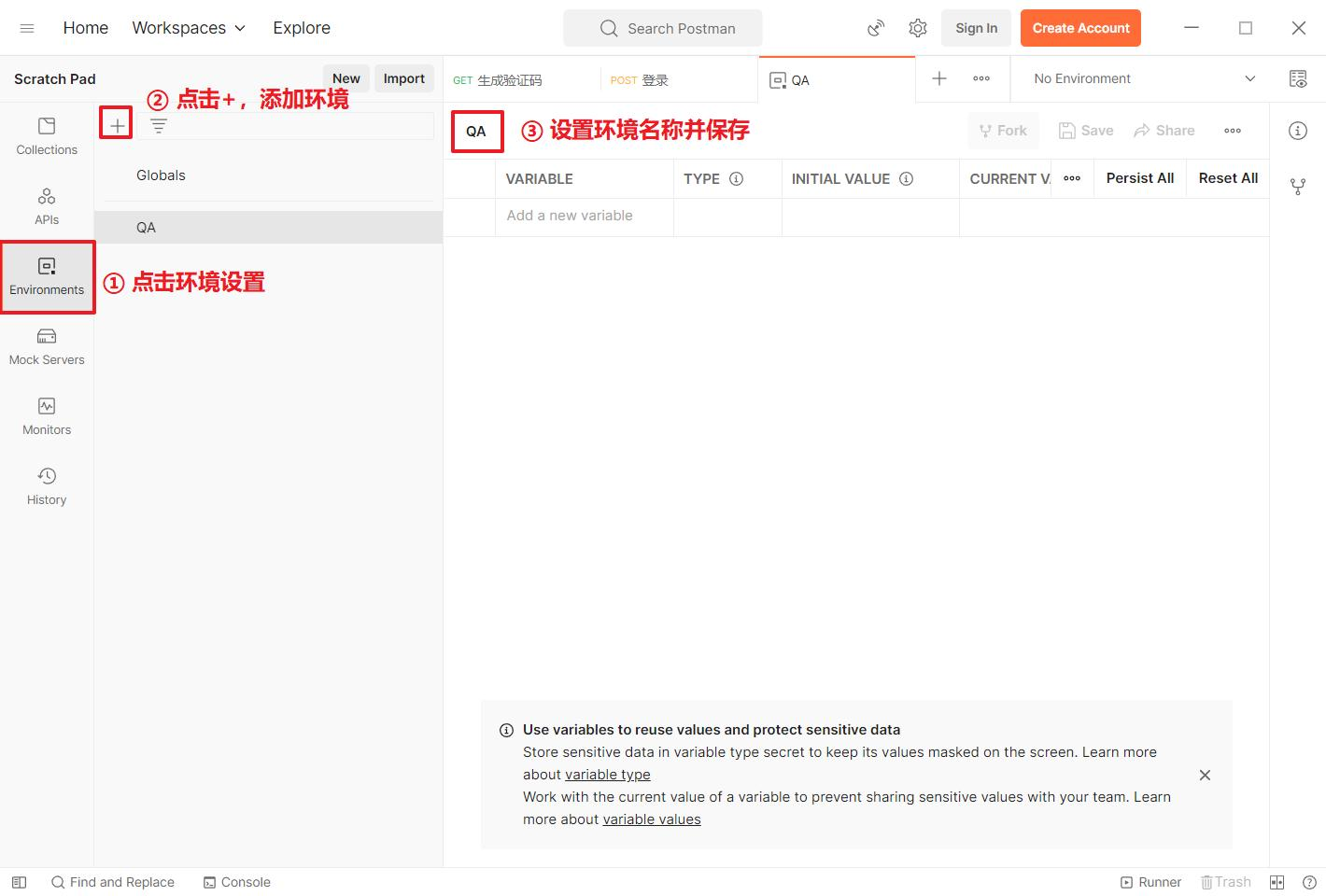
Task: Open the fork changelog icon in right sidebar
Action: point(1298,187)
